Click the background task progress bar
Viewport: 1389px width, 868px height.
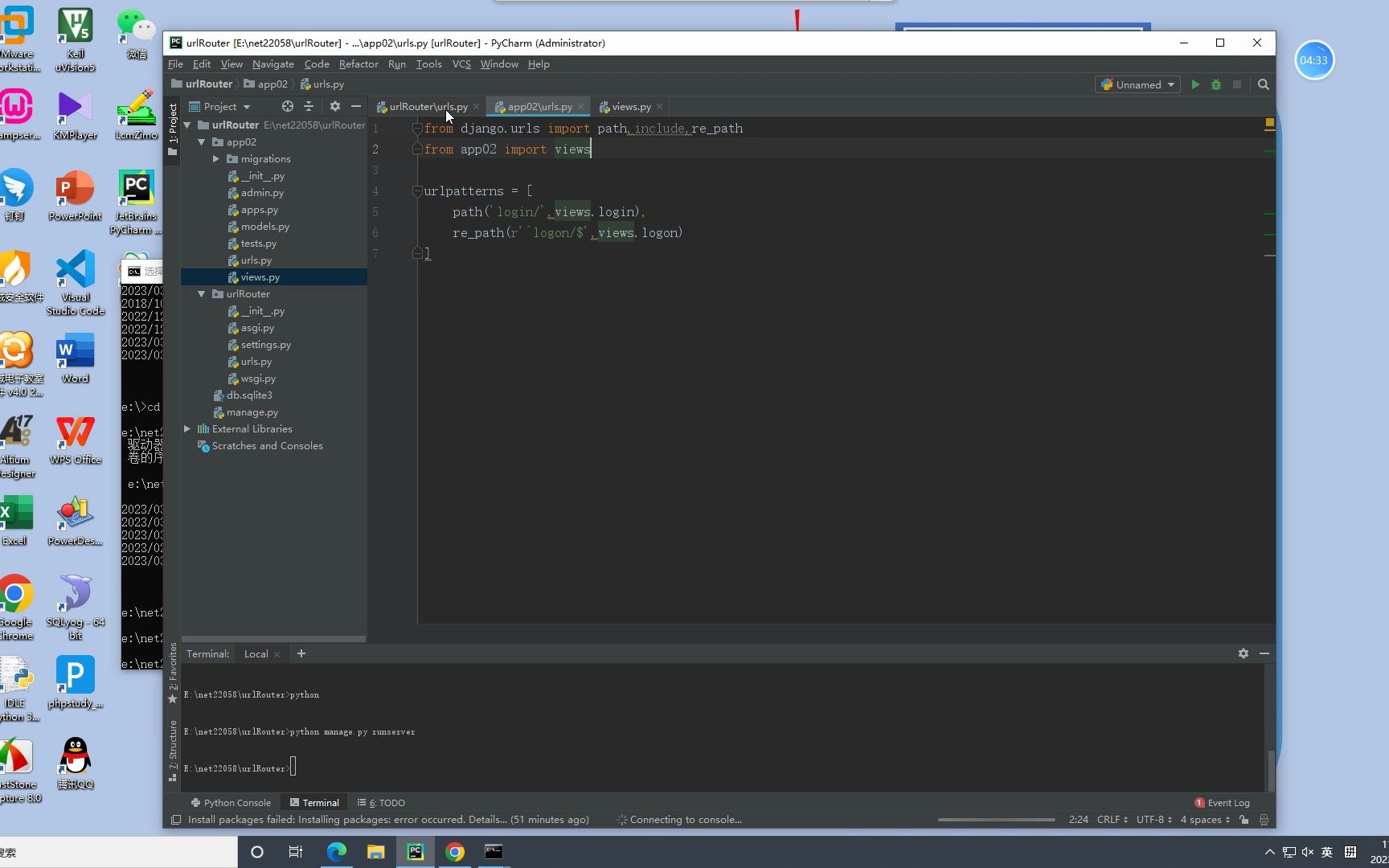click(996, 820)
